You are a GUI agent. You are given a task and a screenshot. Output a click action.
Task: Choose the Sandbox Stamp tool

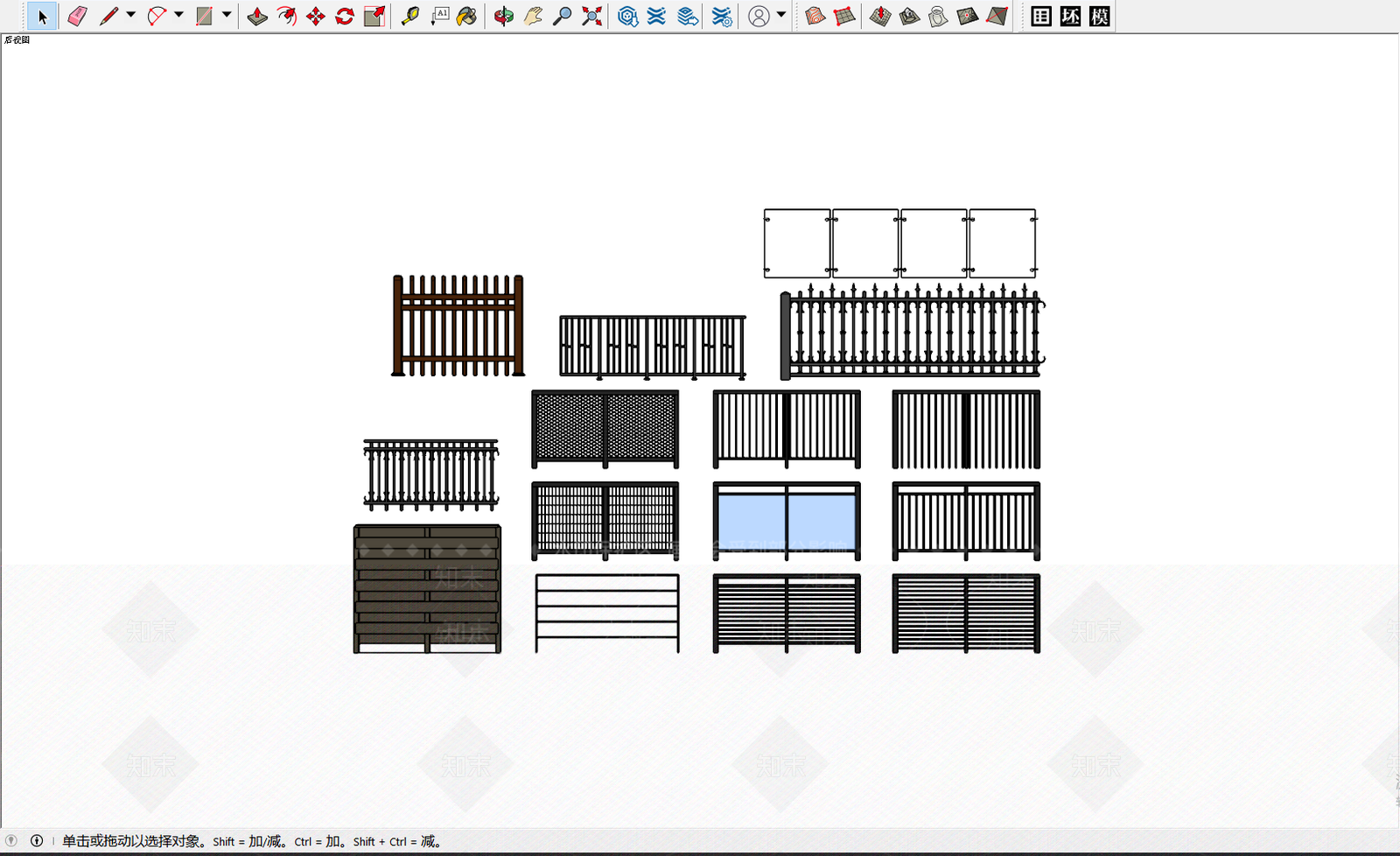pos(909,16)
